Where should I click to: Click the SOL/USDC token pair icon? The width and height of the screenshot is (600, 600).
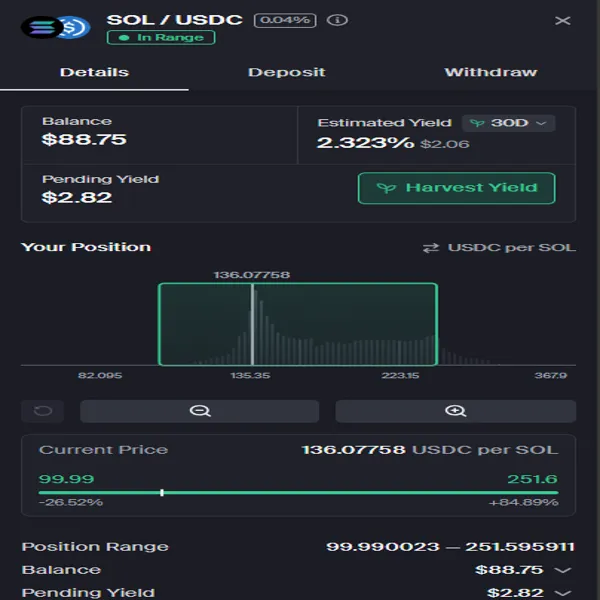[x=55, y=27]
